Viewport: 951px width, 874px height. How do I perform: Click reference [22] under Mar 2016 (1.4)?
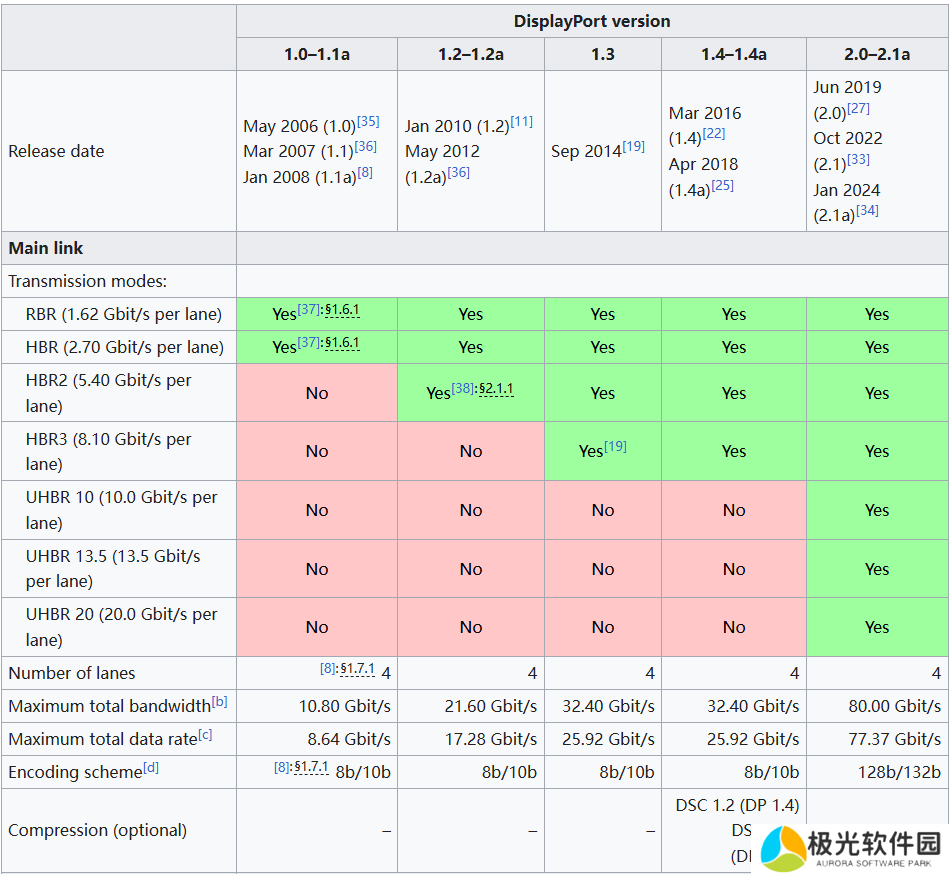(714, 134)
